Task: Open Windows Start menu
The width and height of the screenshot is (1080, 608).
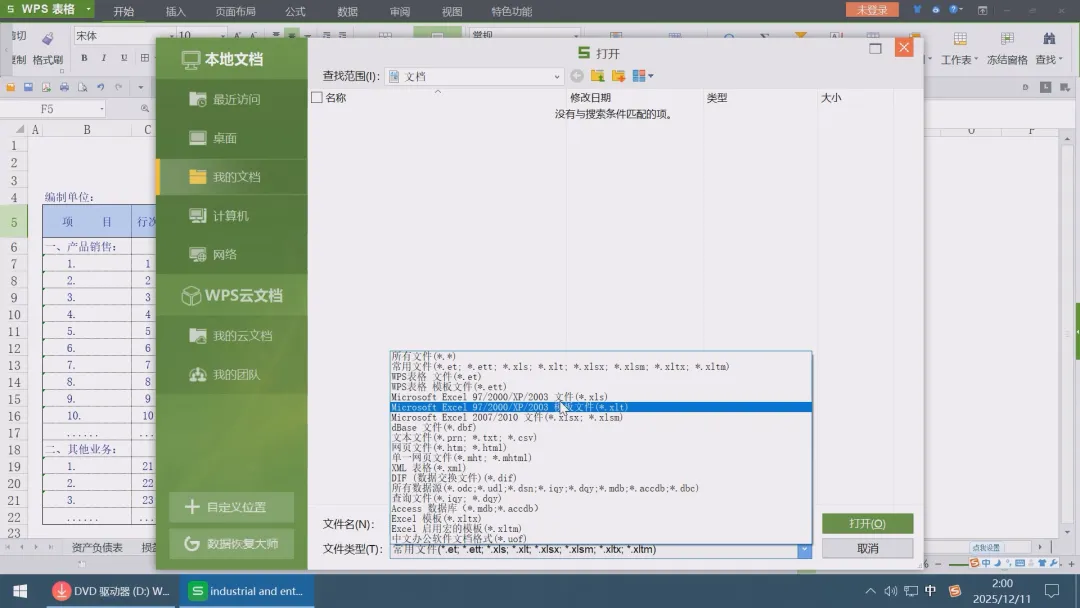Action: pos(20,591)
